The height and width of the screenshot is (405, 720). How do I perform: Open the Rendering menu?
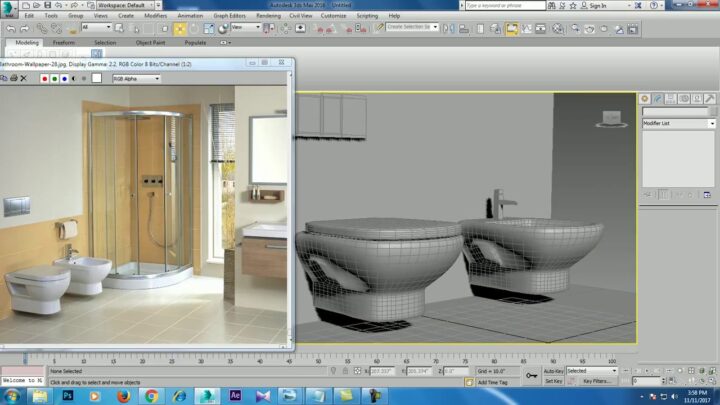click(268, 16)
